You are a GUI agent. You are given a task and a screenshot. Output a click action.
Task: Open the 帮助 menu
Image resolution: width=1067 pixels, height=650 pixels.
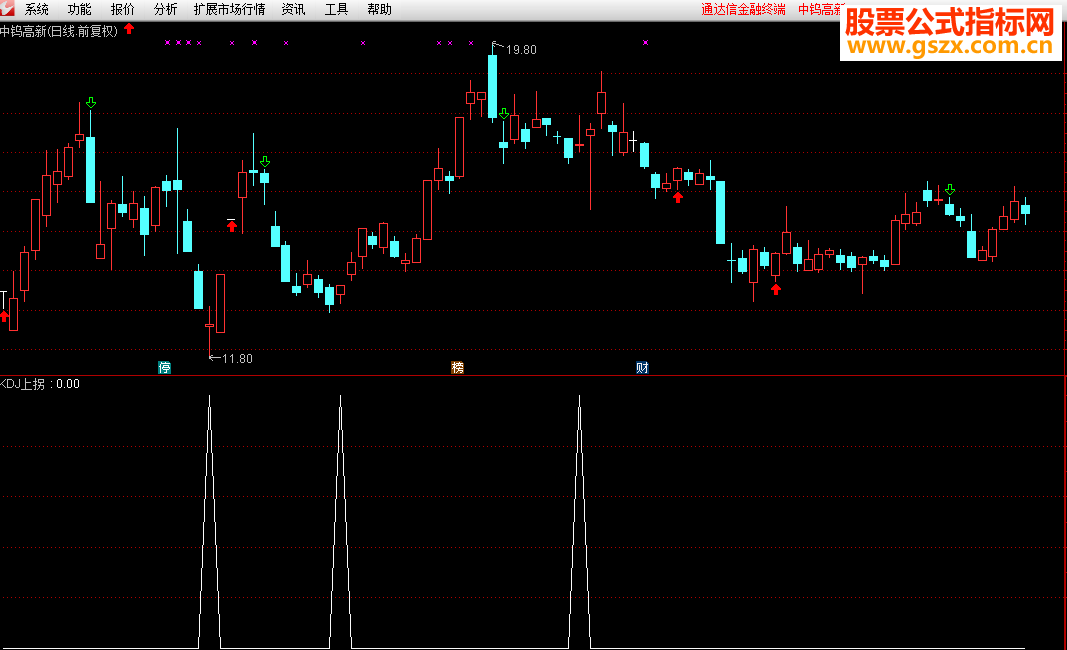[379, 10]
